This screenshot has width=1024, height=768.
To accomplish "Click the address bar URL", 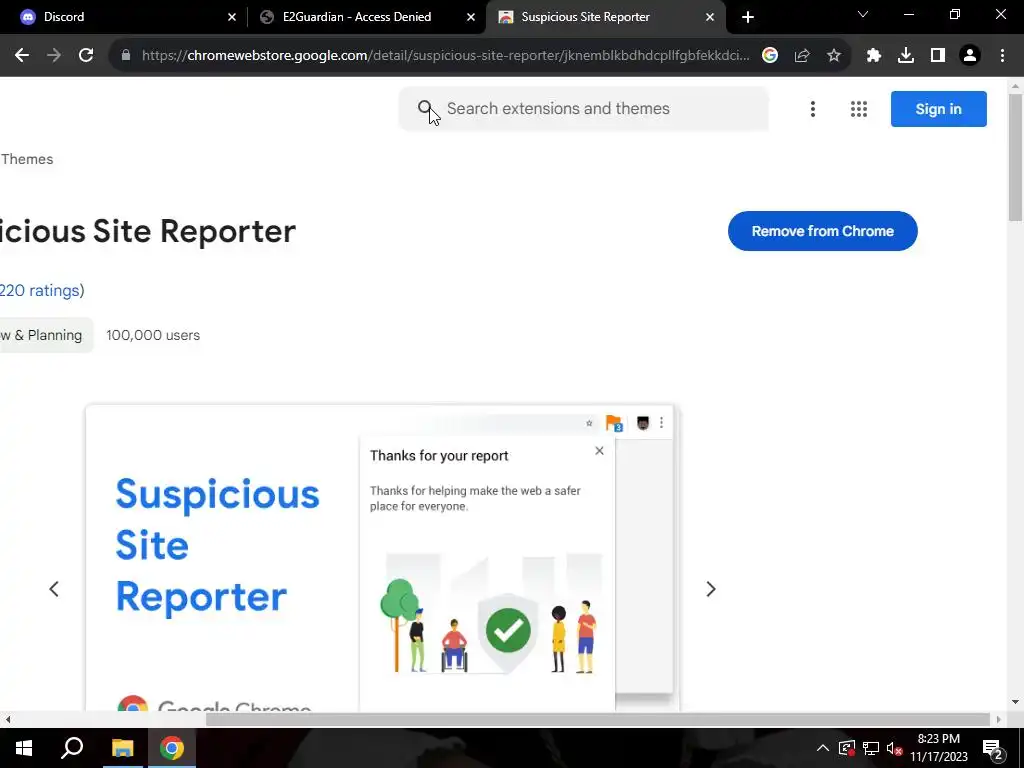I will tap(445, 56).
